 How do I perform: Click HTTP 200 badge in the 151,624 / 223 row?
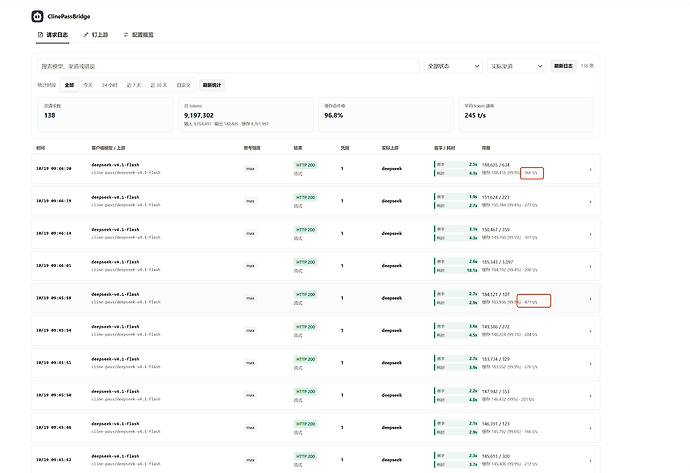click(x=305, y=198)
